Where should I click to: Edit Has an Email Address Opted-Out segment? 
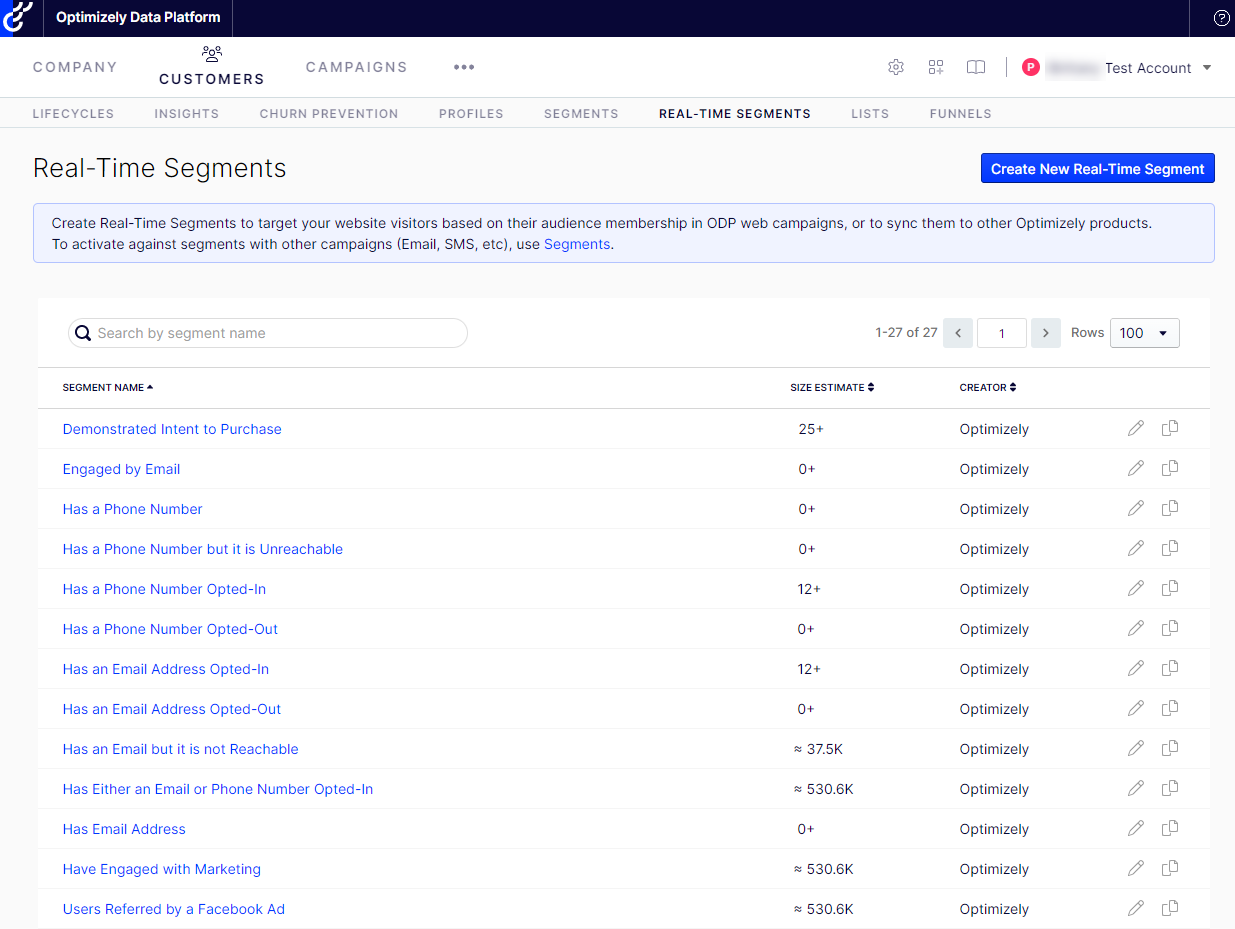pyautogui.click(x=1135, y=709)
